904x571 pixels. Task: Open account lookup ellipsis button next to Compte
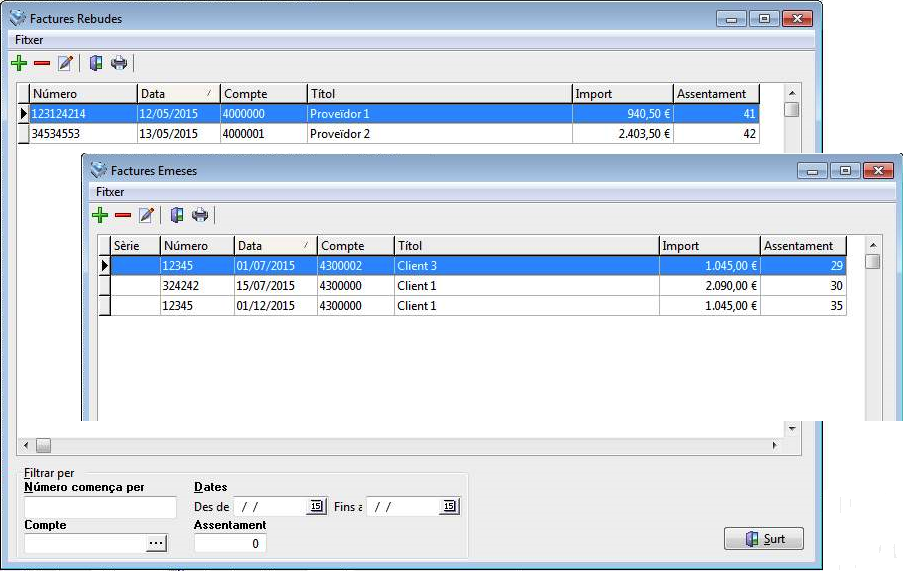pyautogui.click(x=156, y=543)
